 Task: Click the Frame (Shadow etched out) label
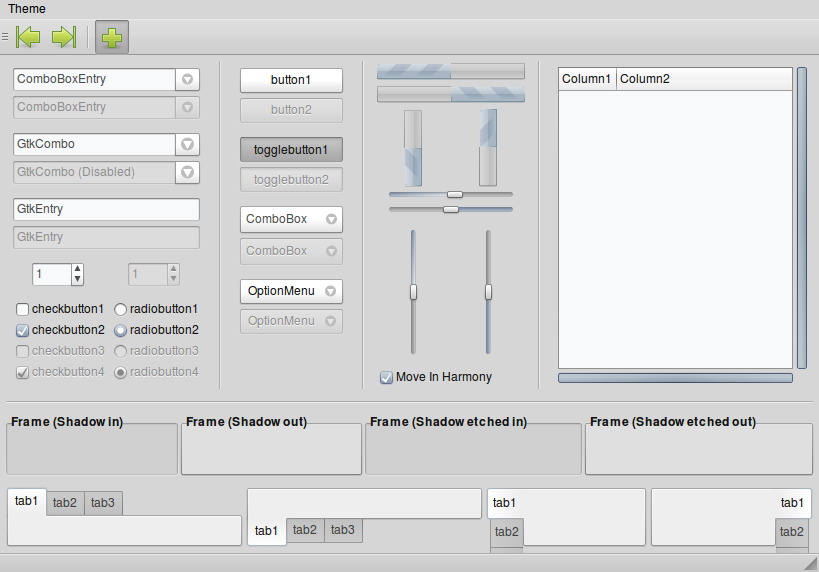673,422
